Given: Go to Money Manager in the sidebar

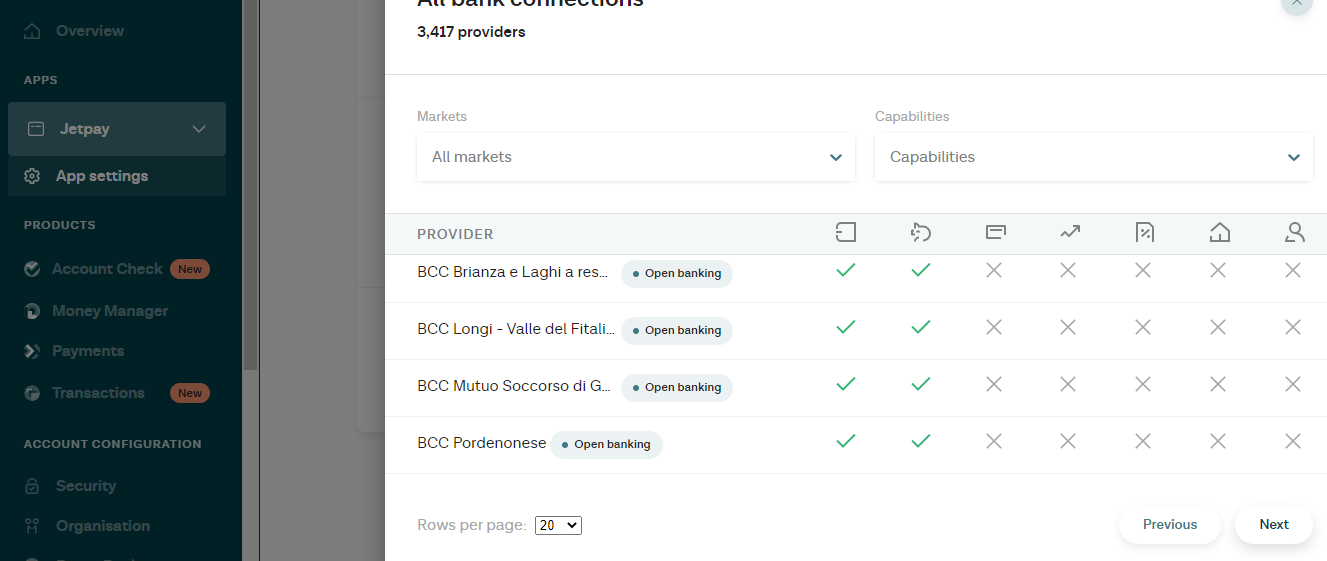Looking at the screenshot, I should click(x=110, y=311).
